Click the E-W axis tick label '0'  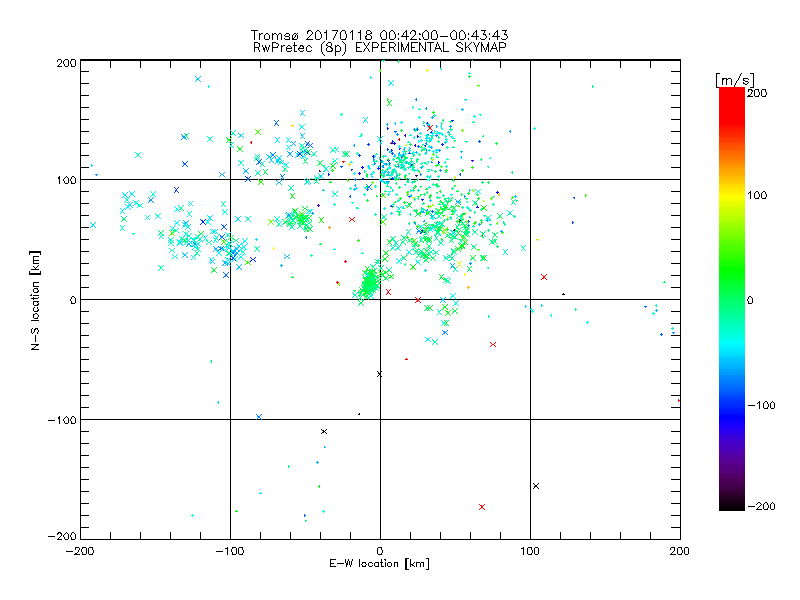[380, 551]
